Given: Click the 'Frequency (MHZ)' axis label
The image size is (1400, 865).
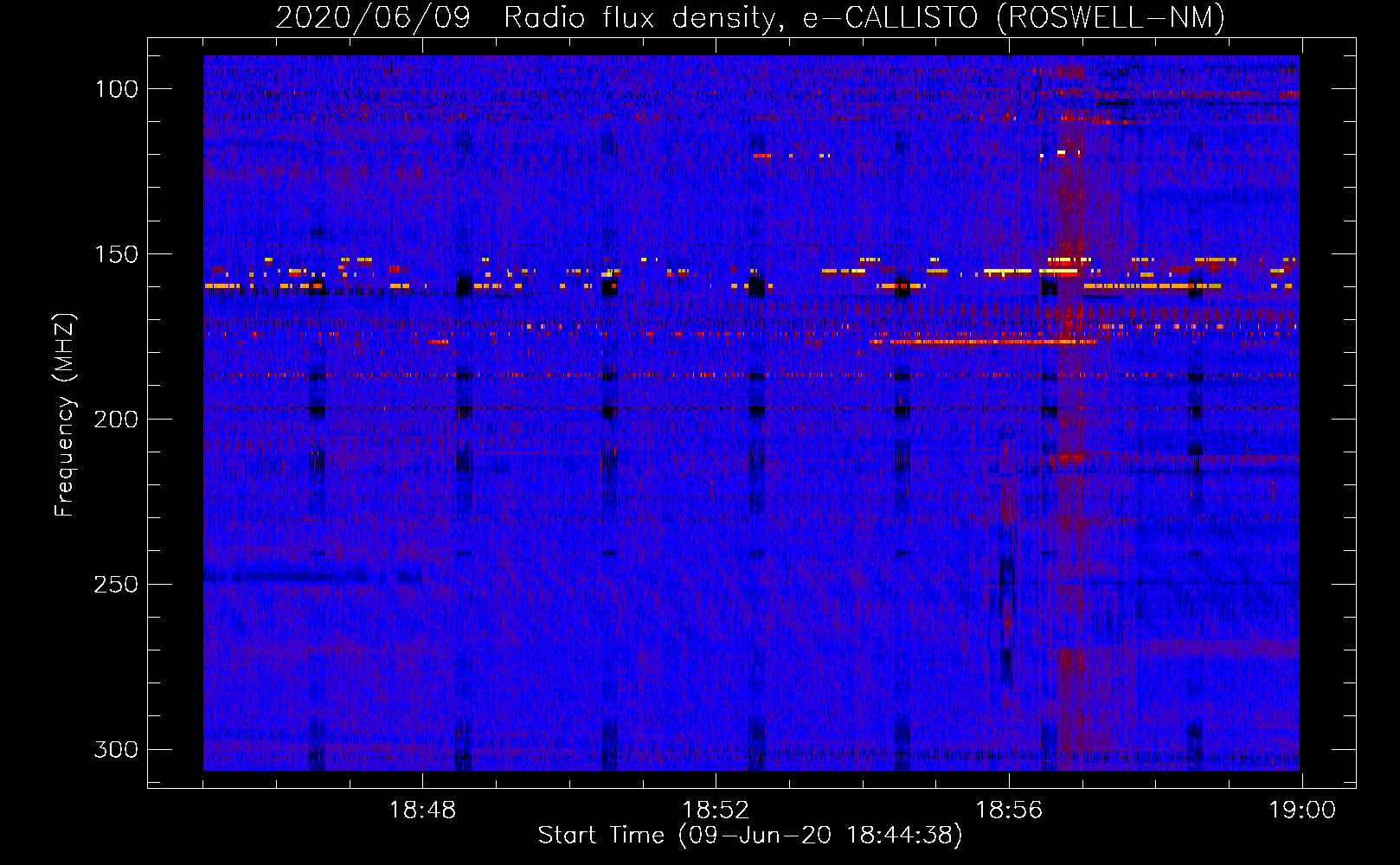Looking at the screenshot, I should (x=65, y=415).
